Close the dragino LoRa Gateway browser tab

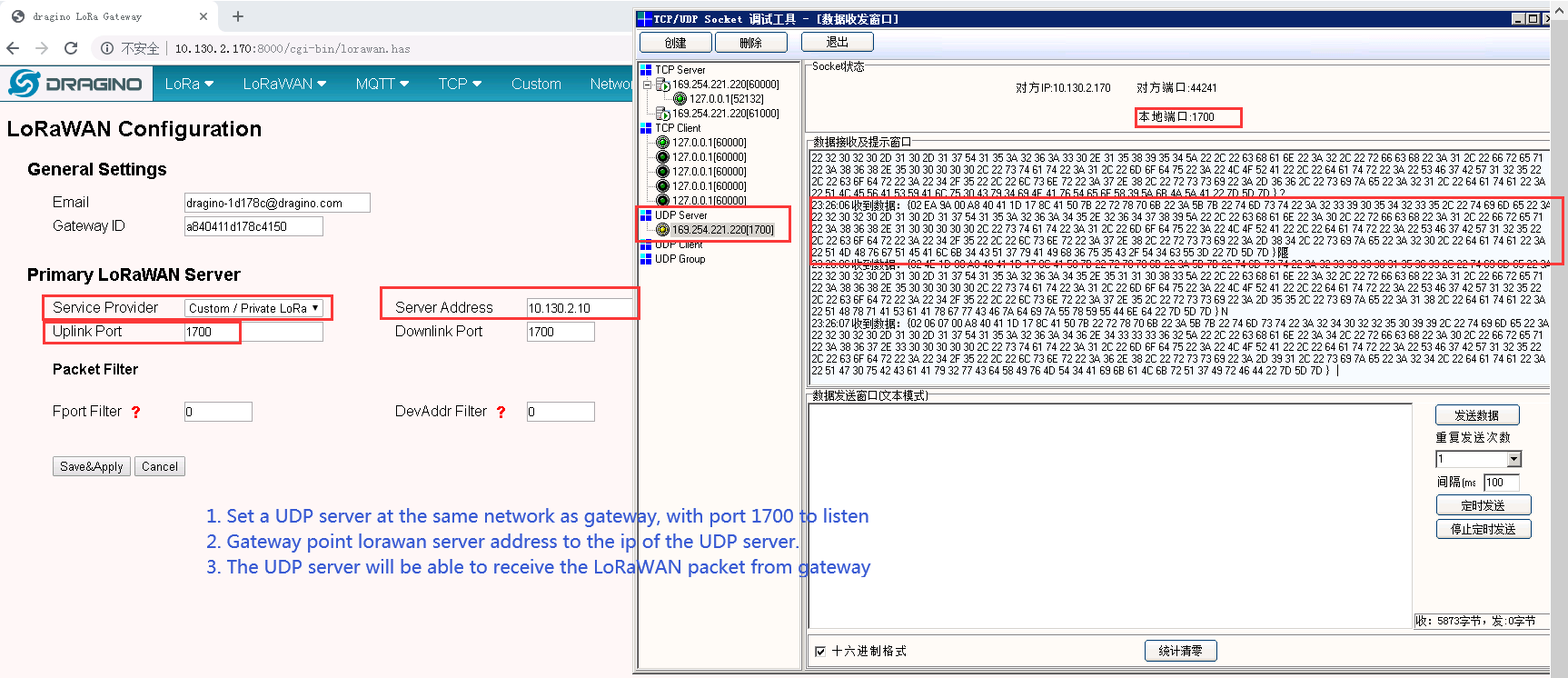pyautogui.click(x=203, y=16)
